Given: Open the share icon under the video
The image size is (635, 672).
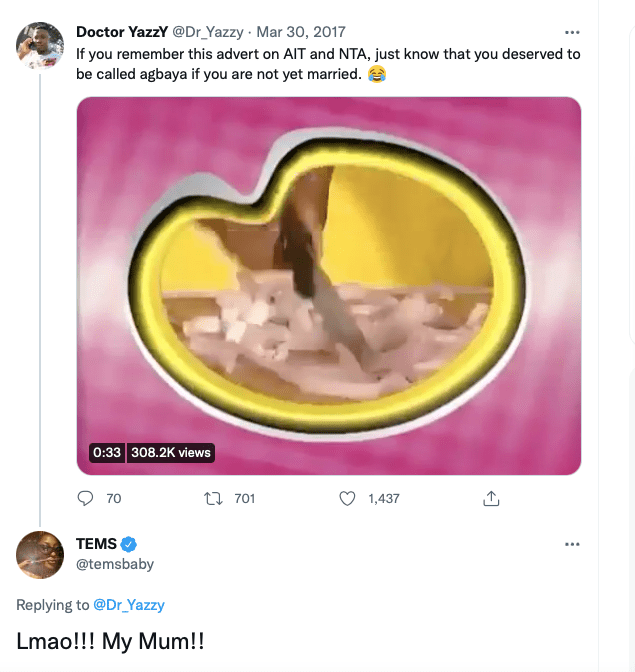Looking at the screenshot, I should 491,498.
